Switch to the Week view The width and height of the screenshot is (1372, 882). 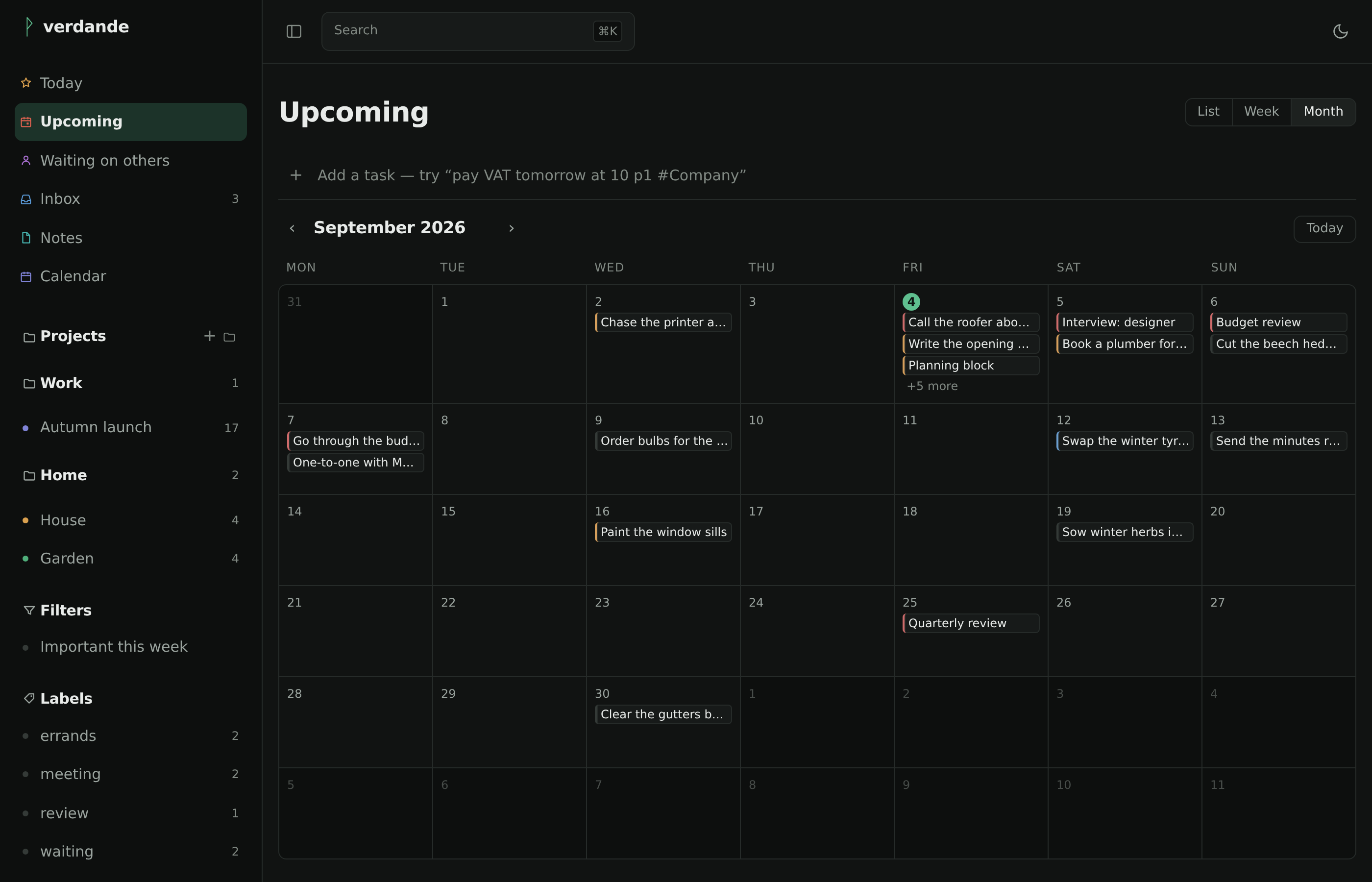1261,112
